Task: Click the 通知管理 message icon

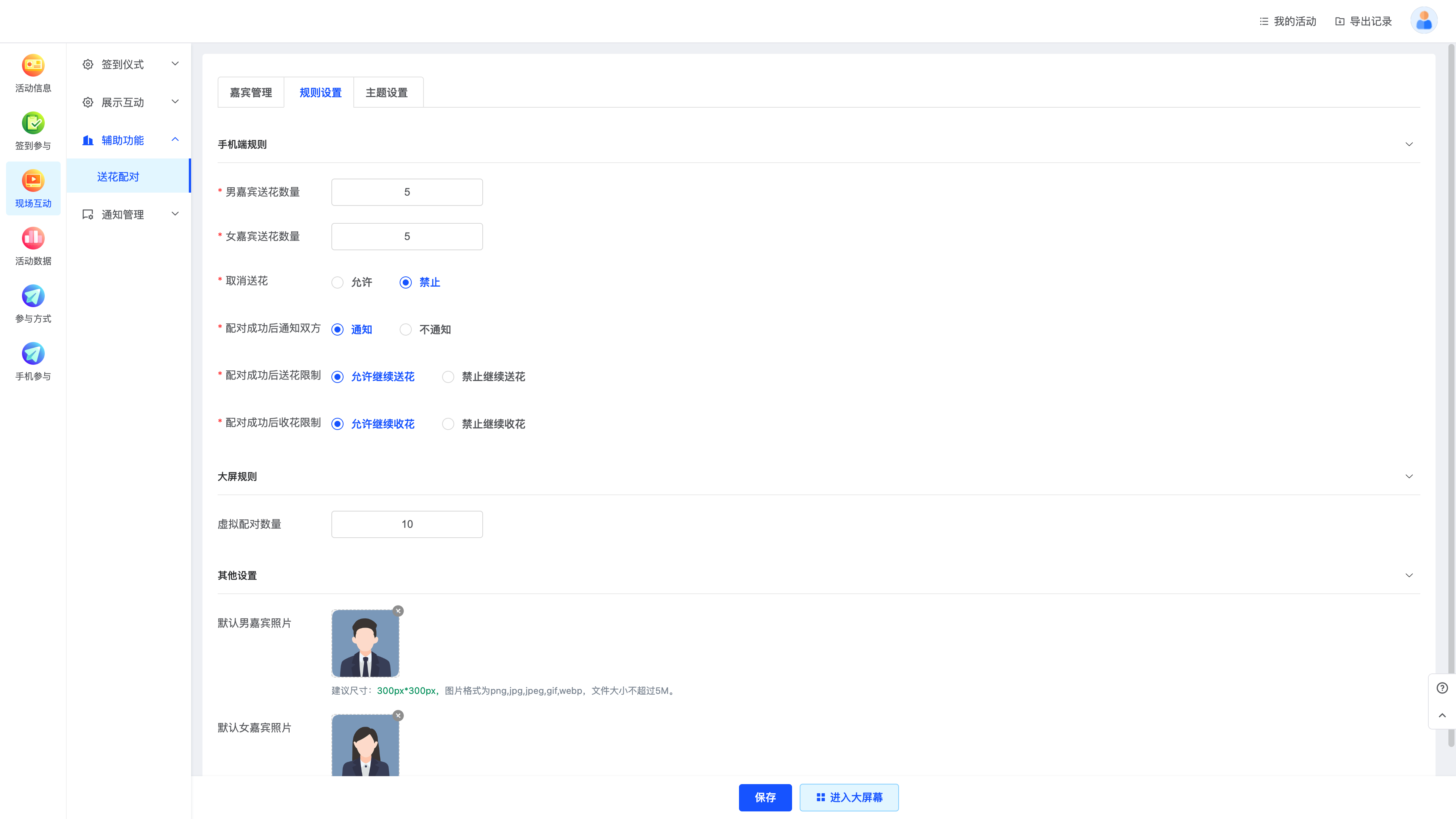Action: point(88,214)
